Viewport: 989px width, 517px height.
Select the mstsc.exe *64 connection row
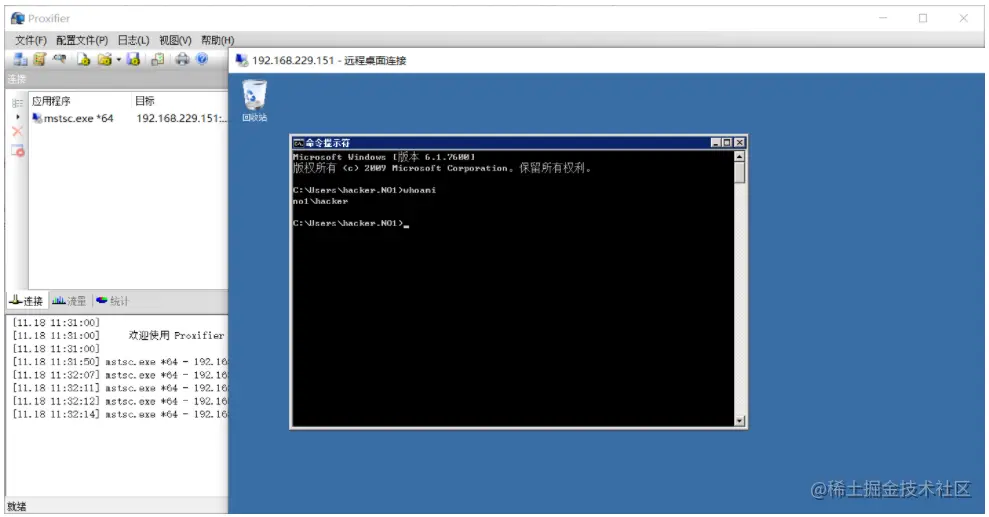coord(129,118)
